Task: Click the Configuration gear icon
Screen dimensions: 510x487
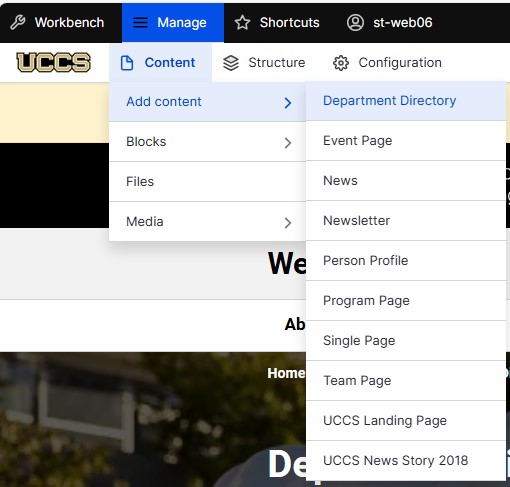Action: pos(341,63)
